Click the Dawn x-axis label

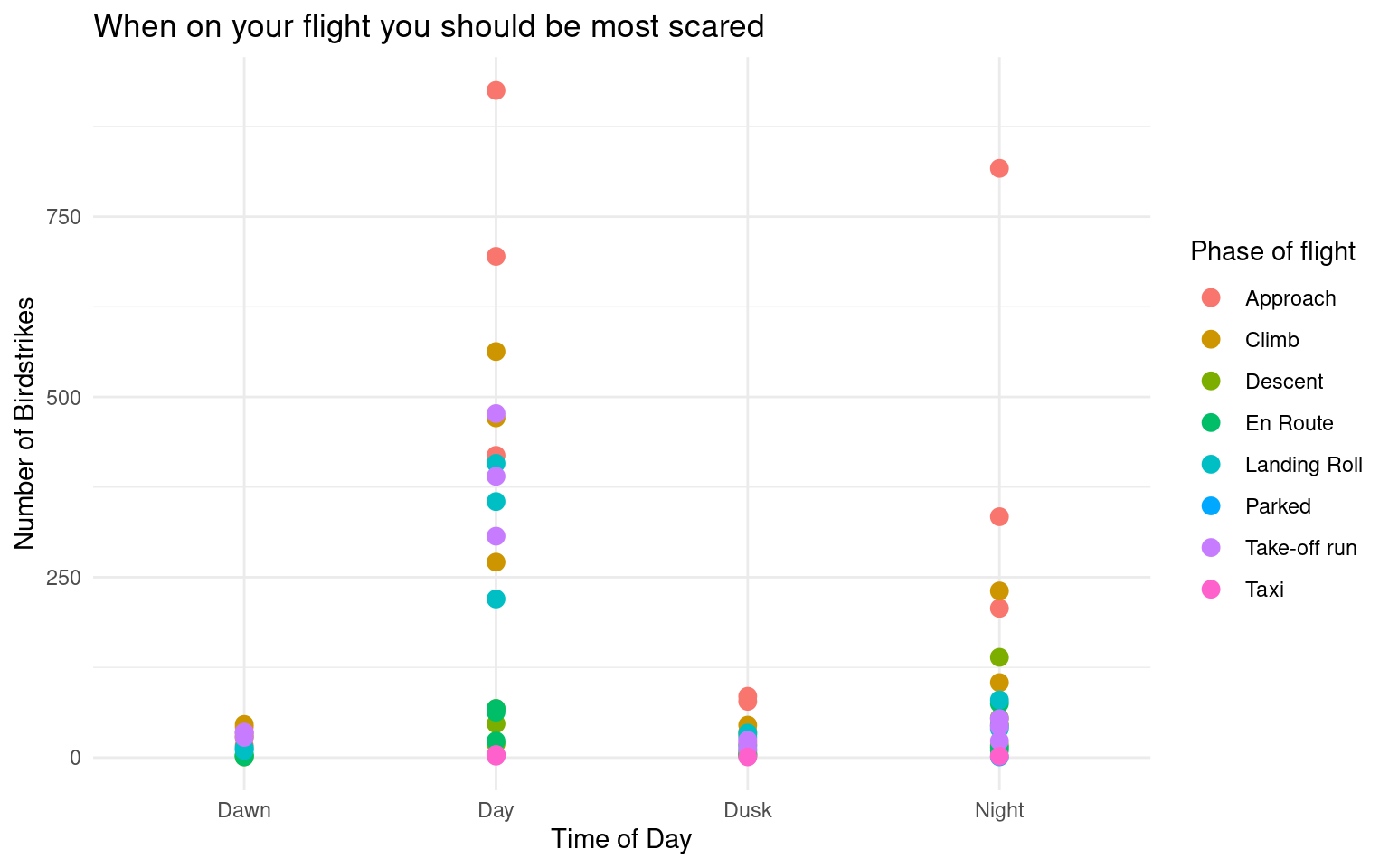[x=244, y=810]
